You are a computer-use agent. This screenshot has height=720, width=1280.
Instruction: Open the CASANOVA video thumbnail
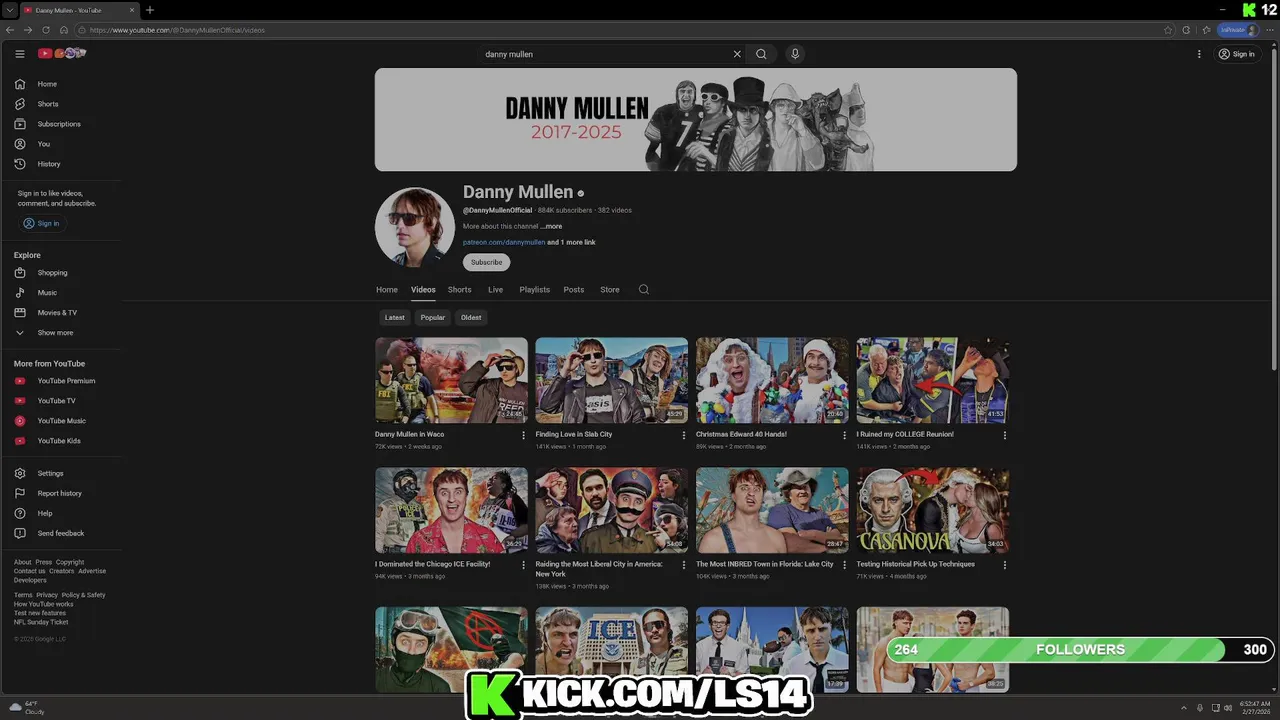(x=932, y=510)
